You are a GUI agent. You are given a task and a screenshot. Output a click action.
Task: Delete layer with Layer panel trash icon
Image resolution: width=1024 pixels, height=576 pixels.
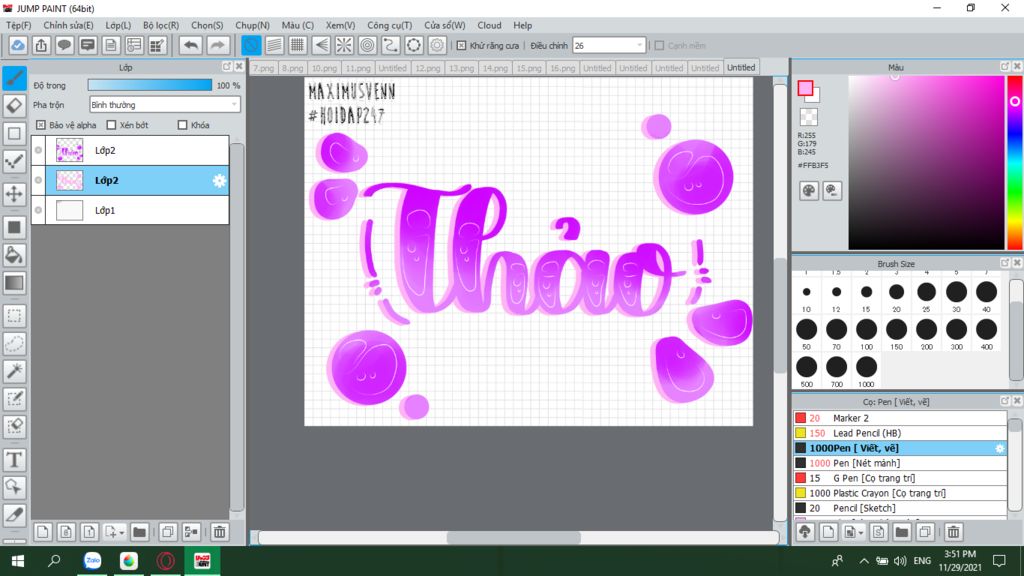[219, 532]
